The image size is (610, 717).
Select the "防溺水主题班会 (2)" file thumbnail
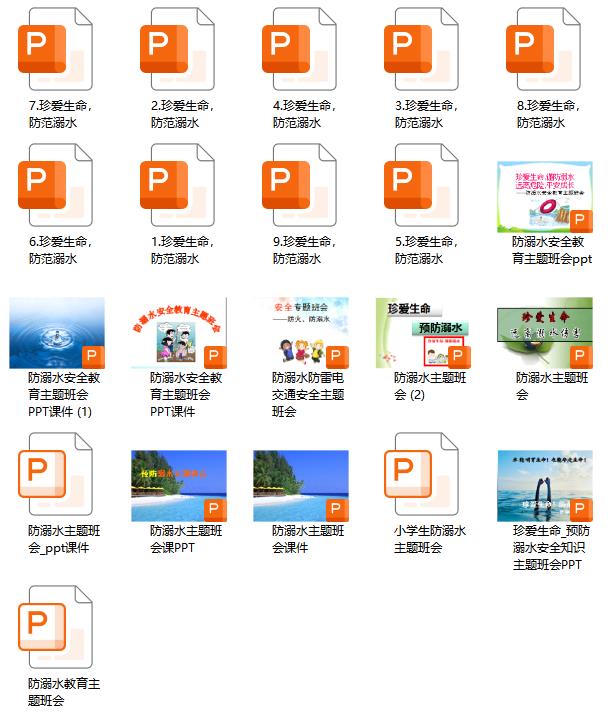click(422, 333)
